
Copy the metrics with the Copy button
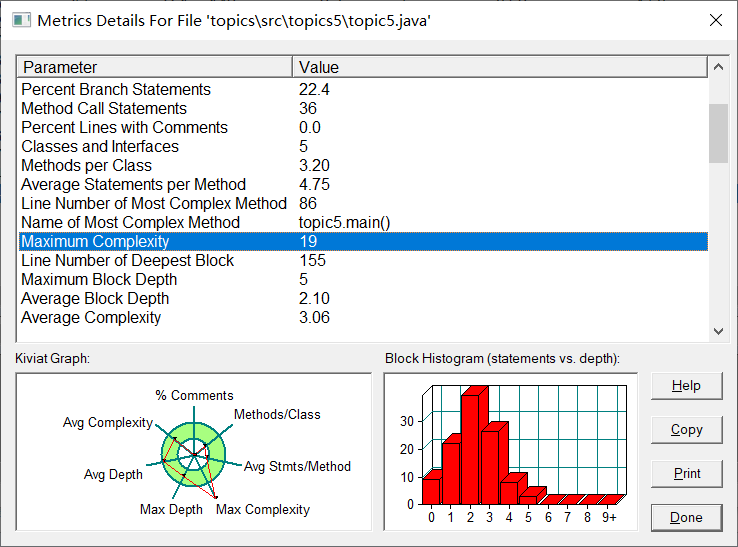click(686, 430)
